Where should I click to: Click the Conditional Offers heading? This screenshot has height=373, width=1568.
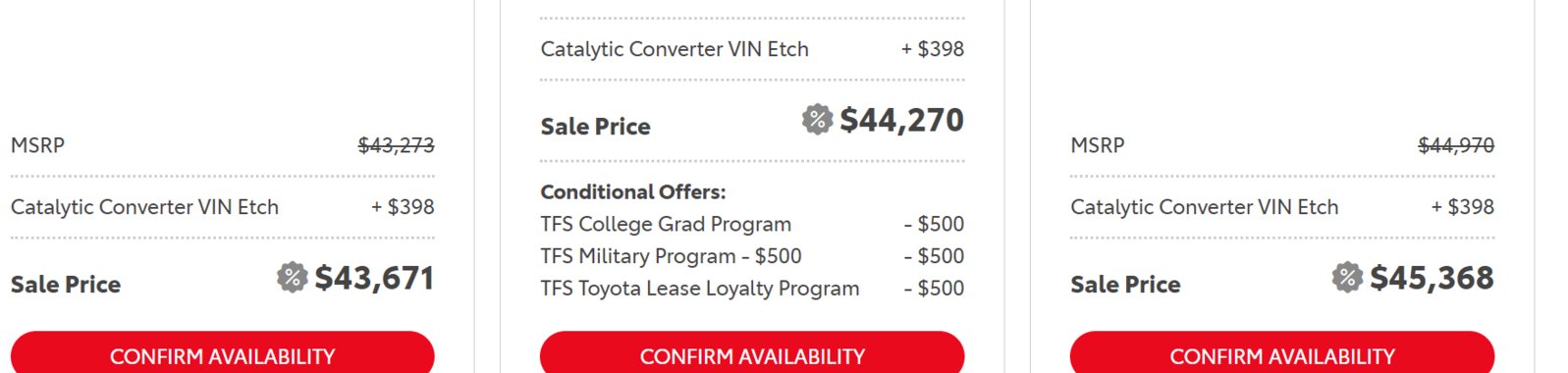(x=633, y=192)
